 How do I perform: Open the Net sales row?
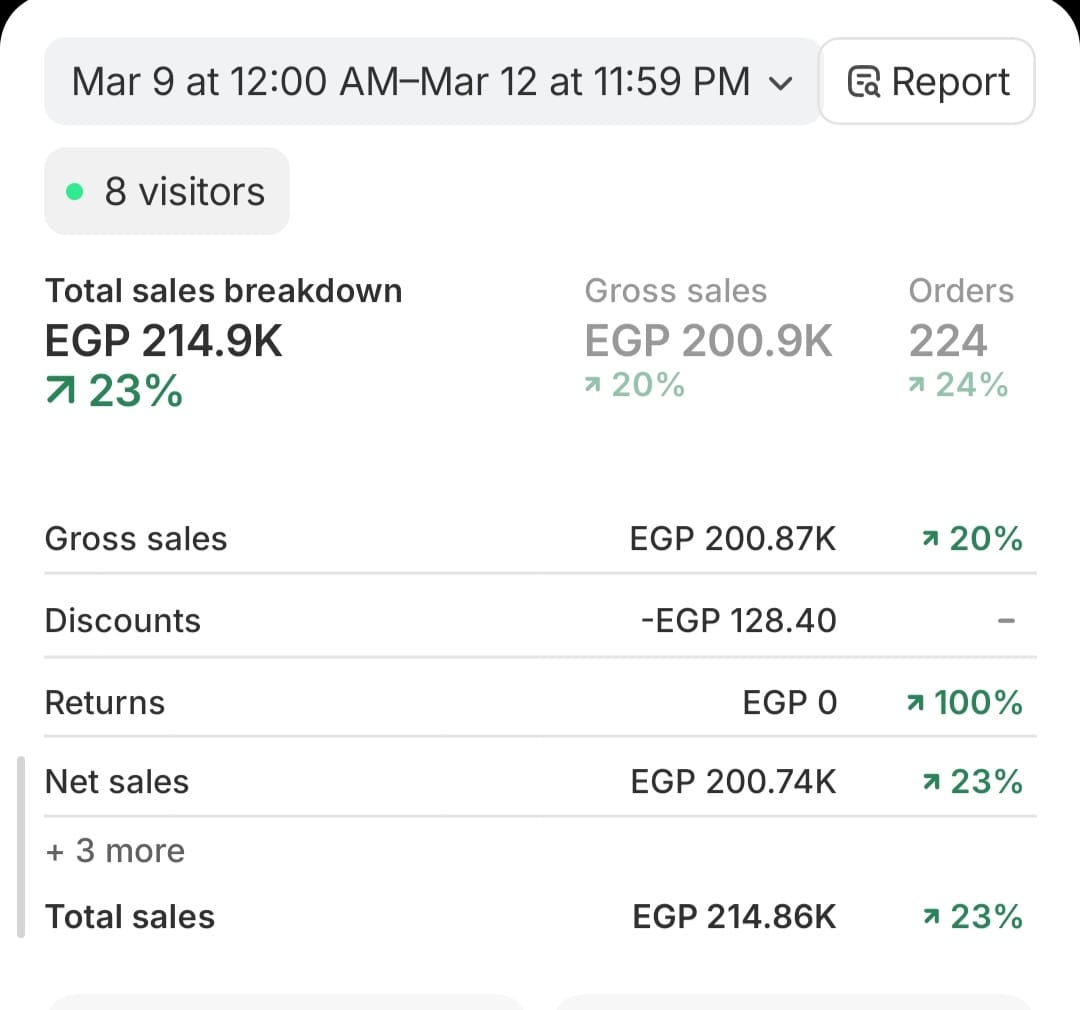(x=117, y=782)
